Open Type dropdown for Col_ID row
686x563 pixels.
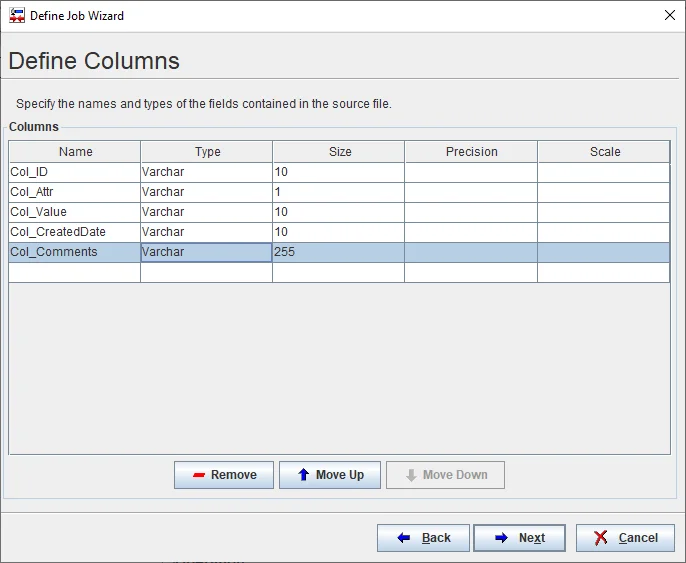[x=206, y=172]
